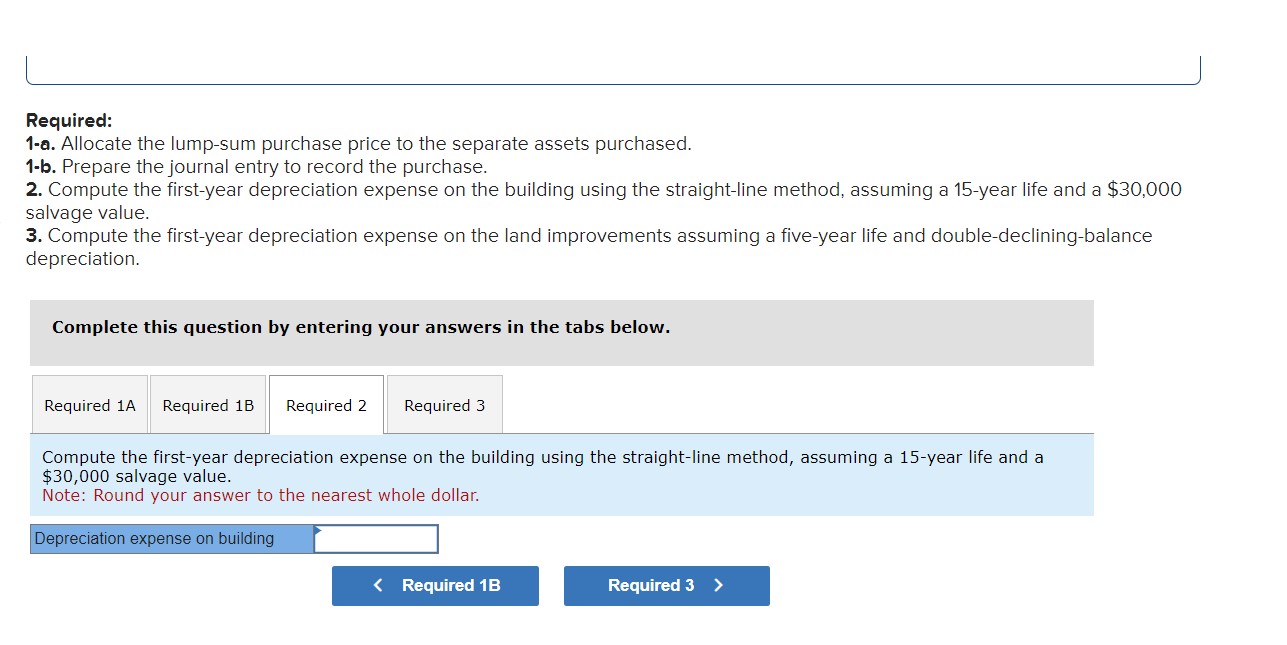Click the 1-a lump-sum allocation requirement line
The width and height of the screenshot is (1287, 645).
point(358,144)
